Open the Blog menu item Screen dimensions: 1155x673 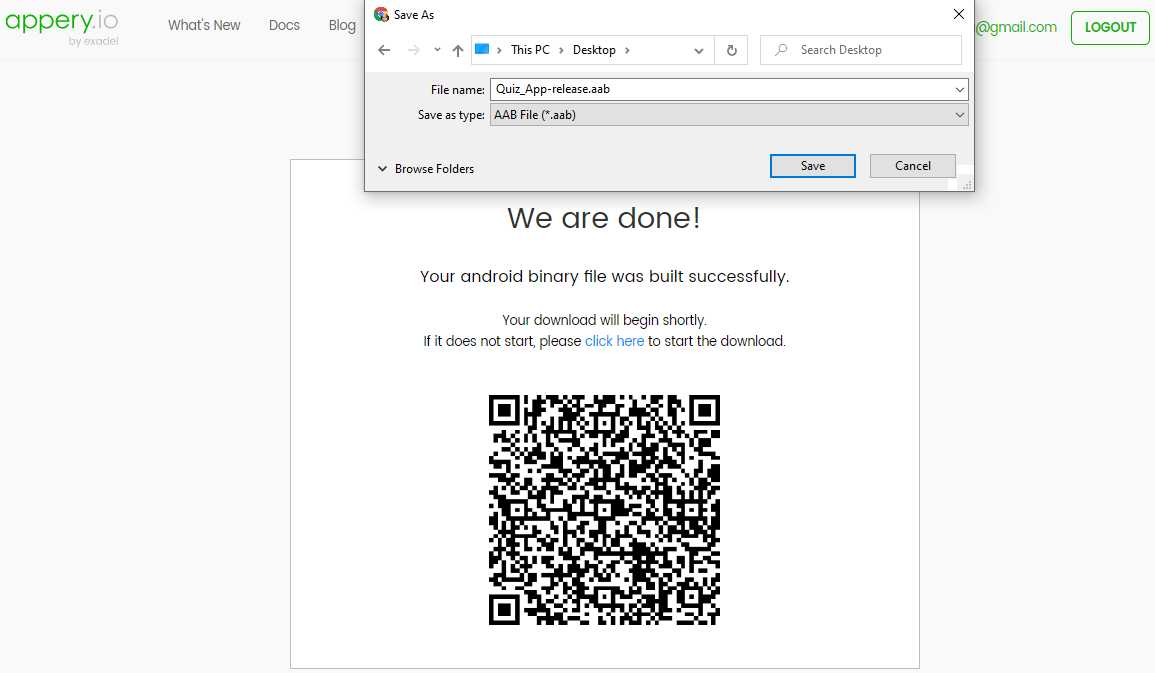coord(342,25)
